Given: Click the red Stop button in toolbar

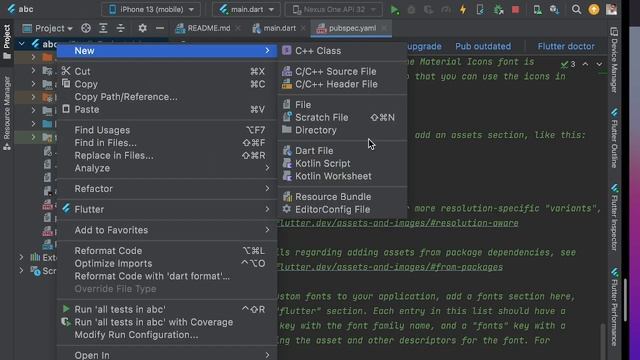Looking at the screenshot, I should tap(516, 9).
